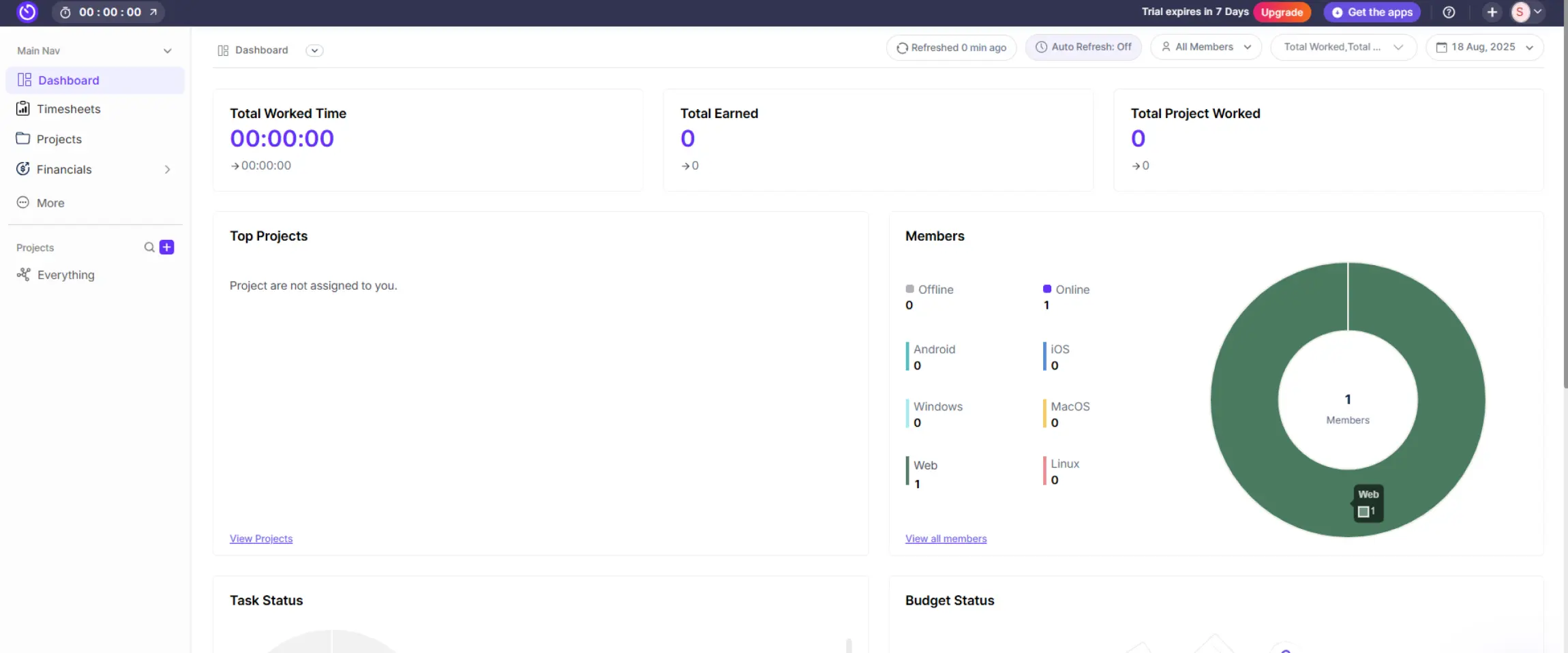Click Get the apps button
The image size is (1568, 653).
pyautogui.click(x=1372, y=12)
